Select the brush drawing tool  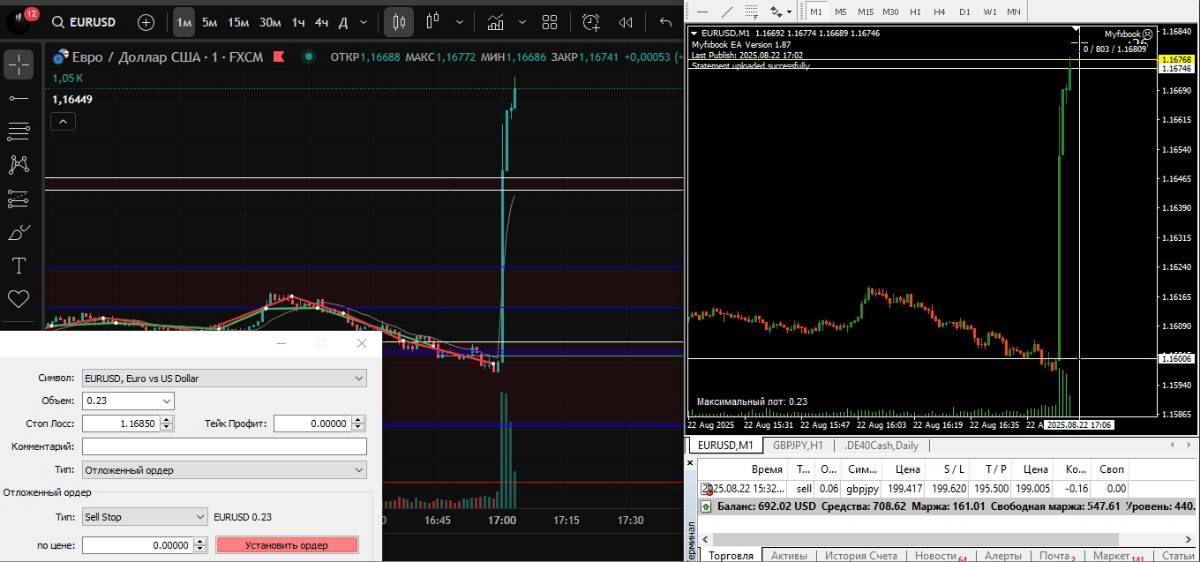[18, 233]
